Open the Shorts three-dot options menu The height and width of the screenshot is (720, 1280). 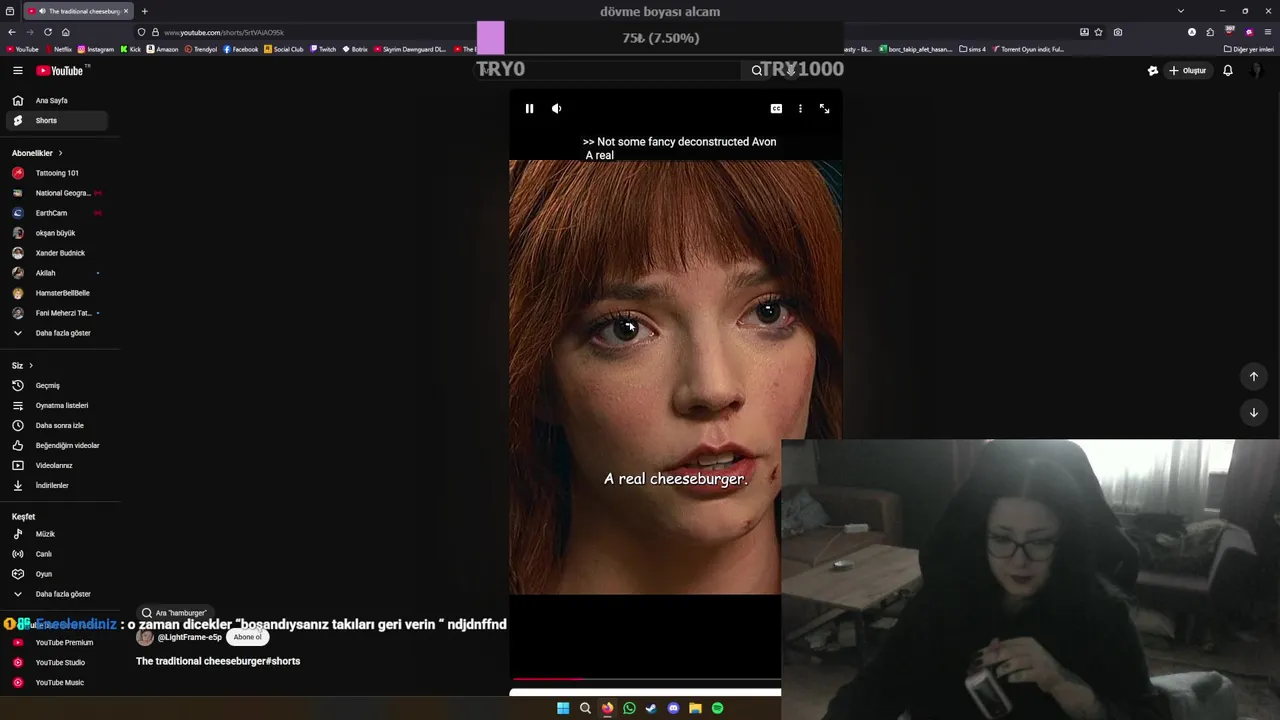800,109
